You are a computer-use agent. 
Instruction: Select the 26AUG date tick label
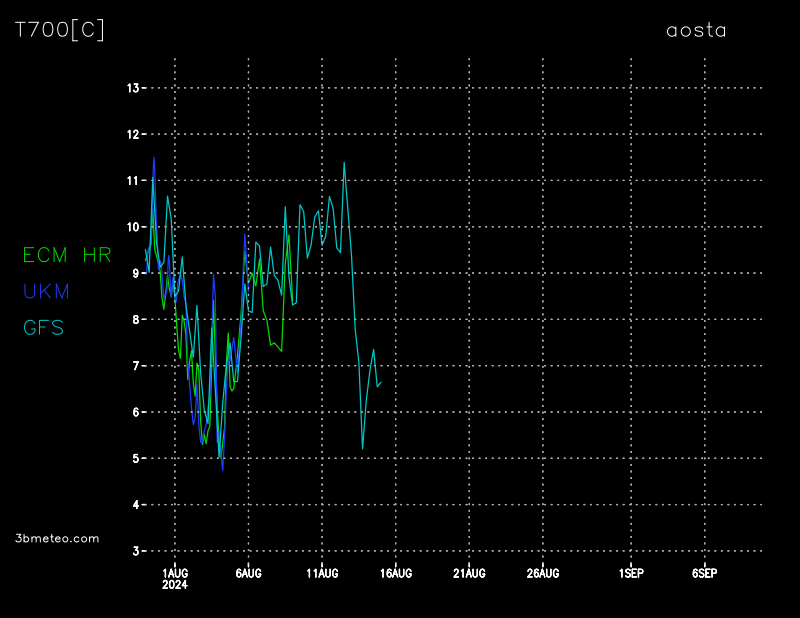[543, 573]
